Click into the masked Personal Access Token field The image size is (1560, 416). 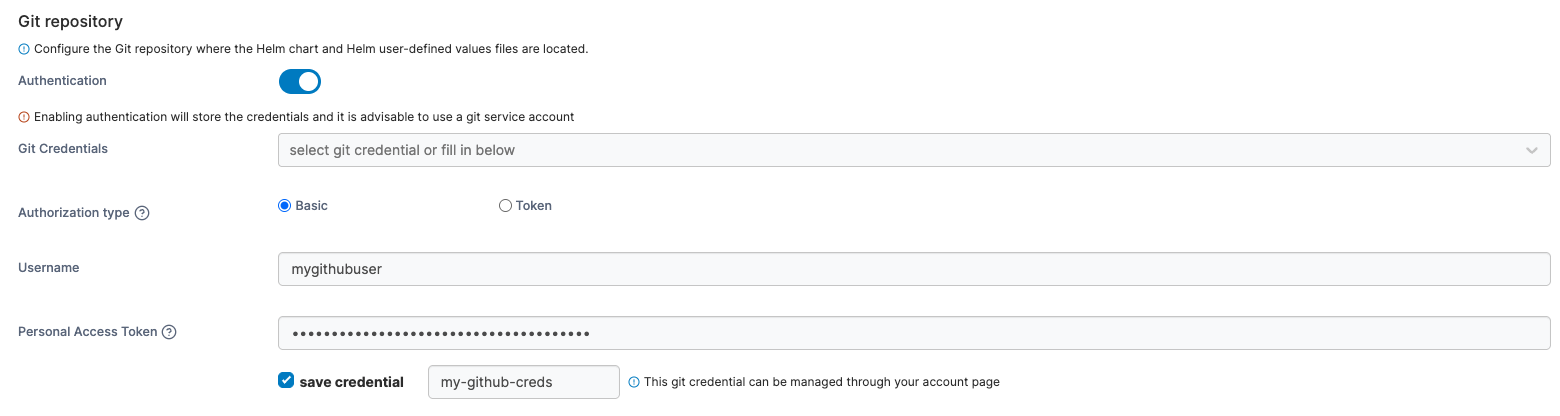tap(913, 333)
